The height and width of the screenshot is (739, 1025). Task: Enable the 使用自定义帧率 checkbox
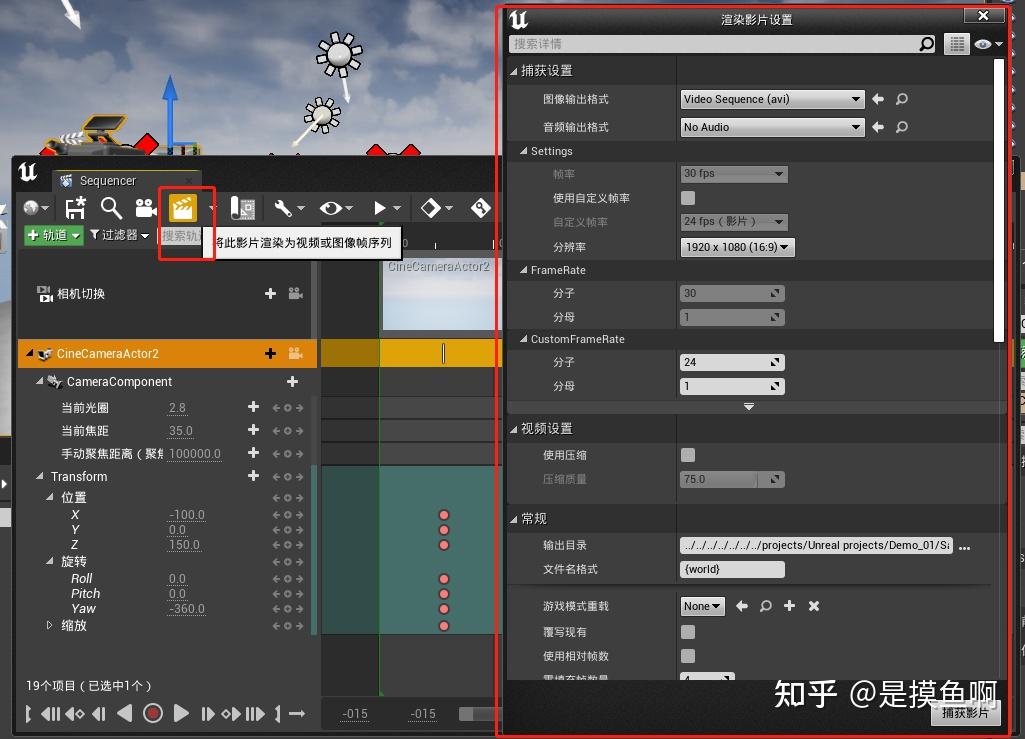689,197
